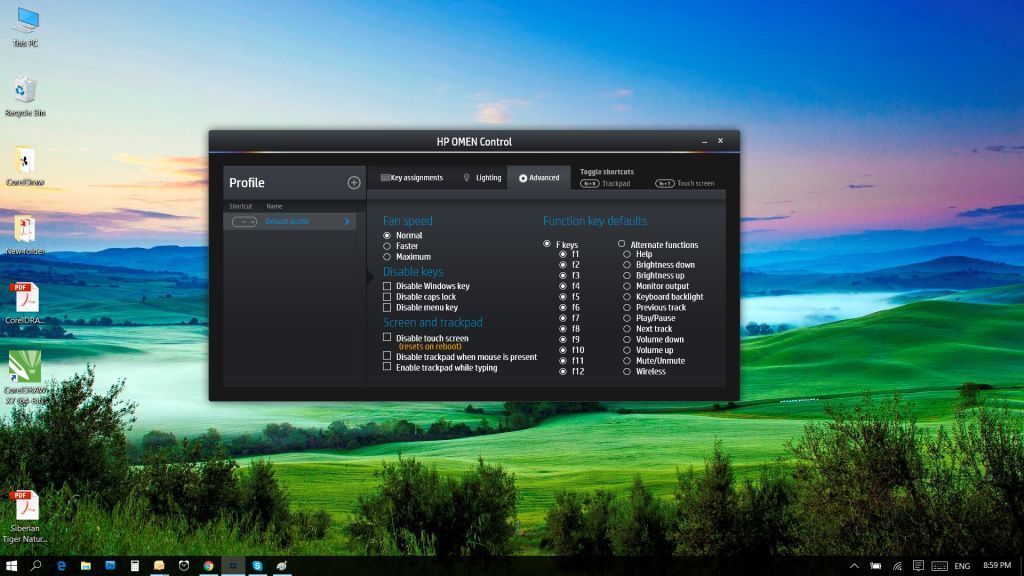
Task: Select the f1 radio button
Action: 563,255
